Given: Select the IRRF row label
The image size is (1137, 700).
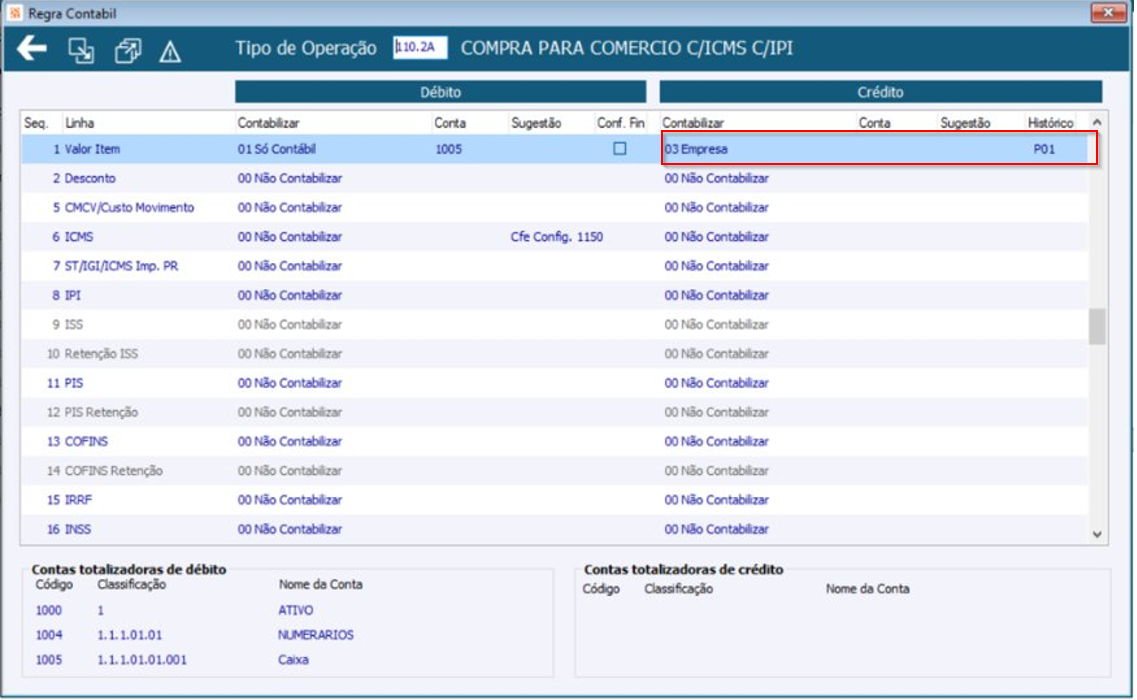Looking at the screenshot, I should [x=78, y=500].
